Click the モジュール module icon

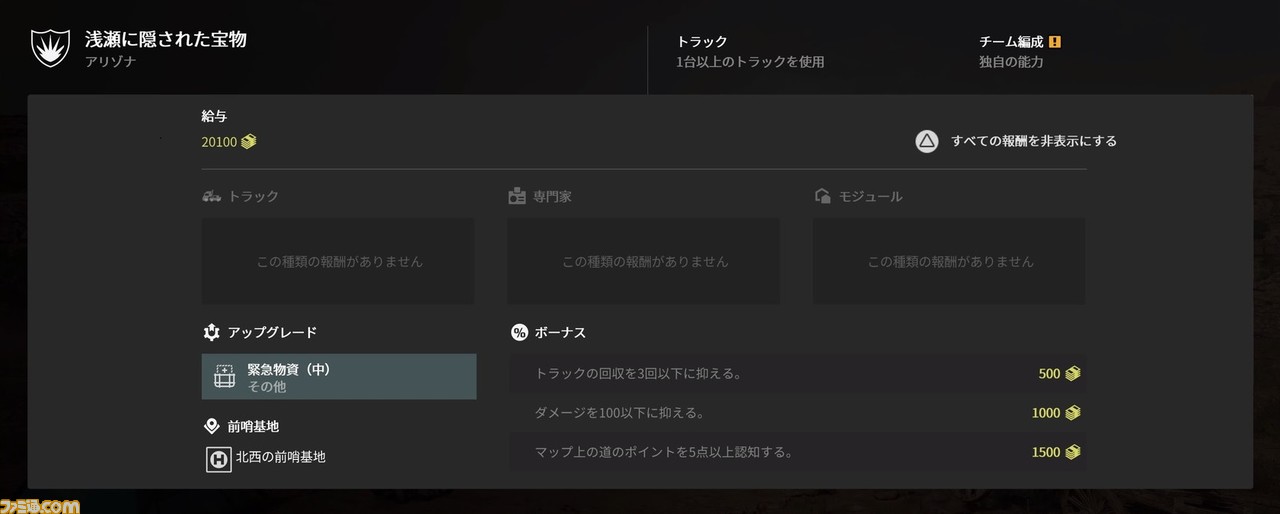(x=822, y=196)
